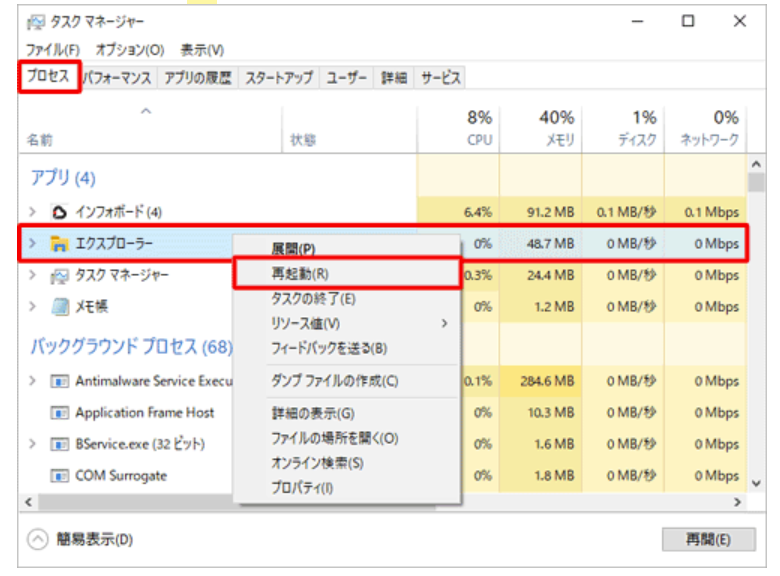Choose ファイルの場所を開く(O) menu entry
780x576 pixels.
(x=347, y=439)
